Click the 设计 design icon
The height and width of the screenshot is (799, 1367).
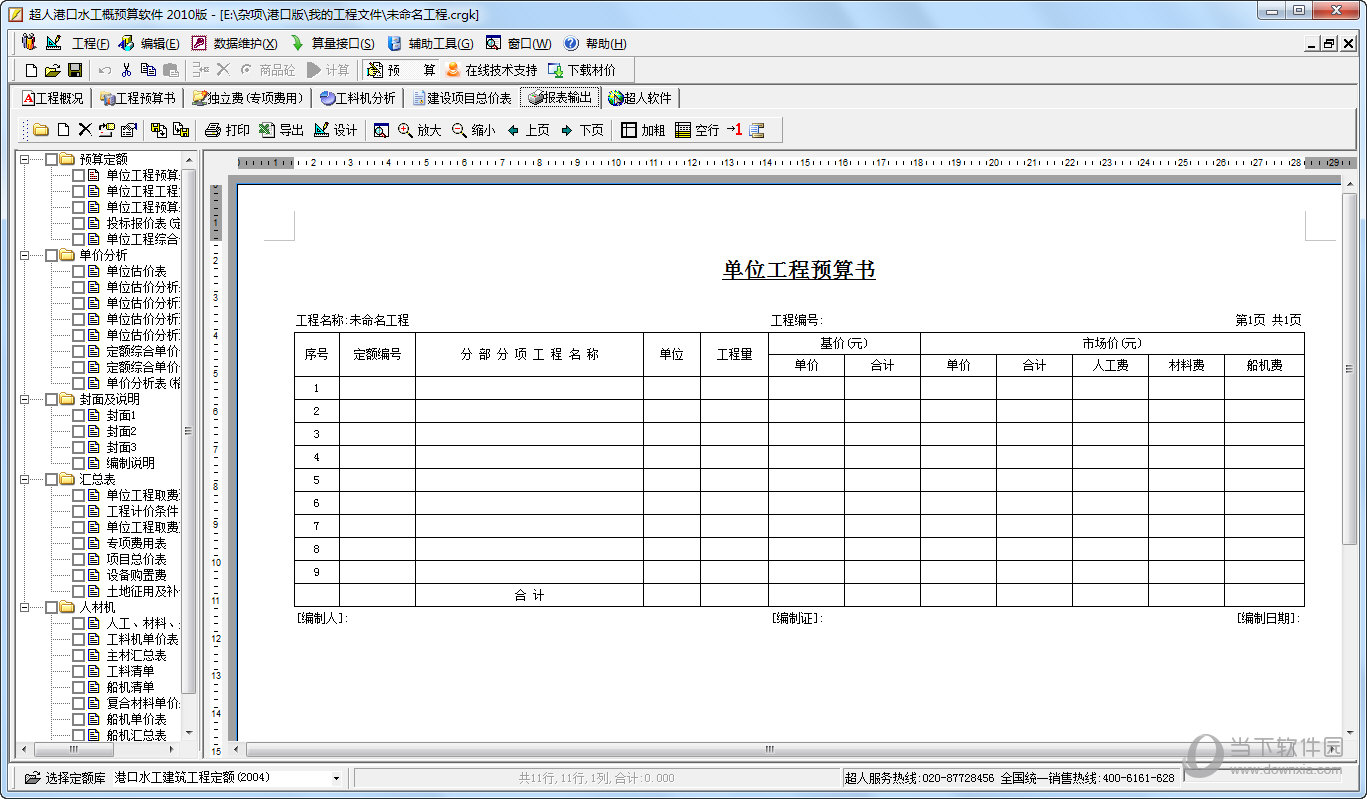[321, 130]
